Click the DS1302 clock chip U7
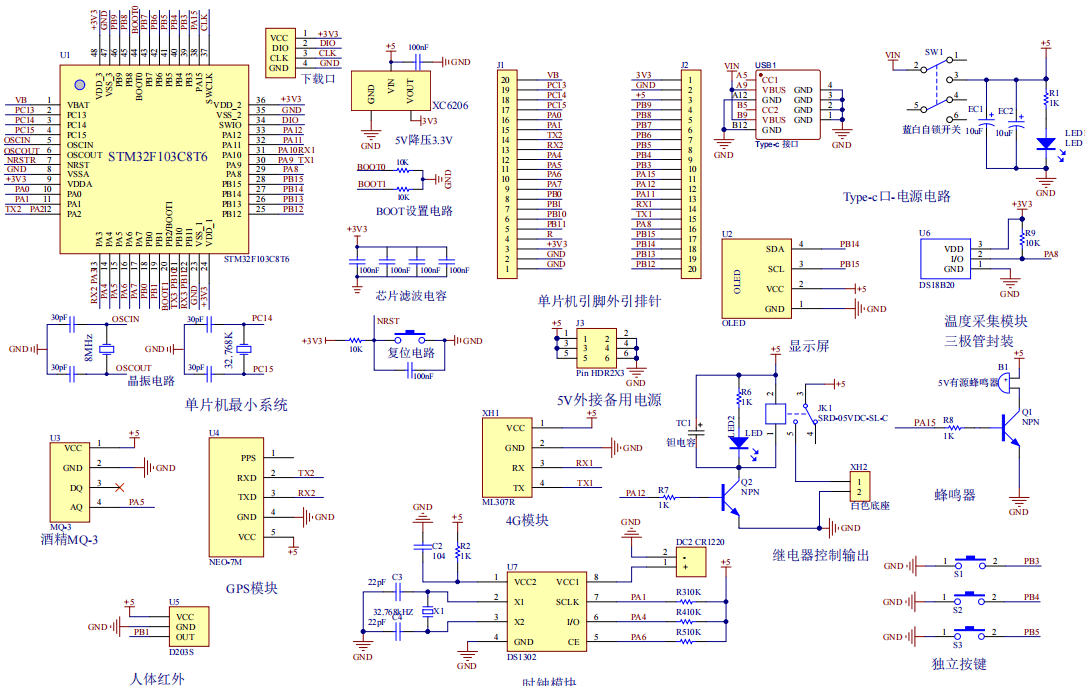Image resolution: width=1085 pixels, height=686 pixels. [x=545, y=610]
